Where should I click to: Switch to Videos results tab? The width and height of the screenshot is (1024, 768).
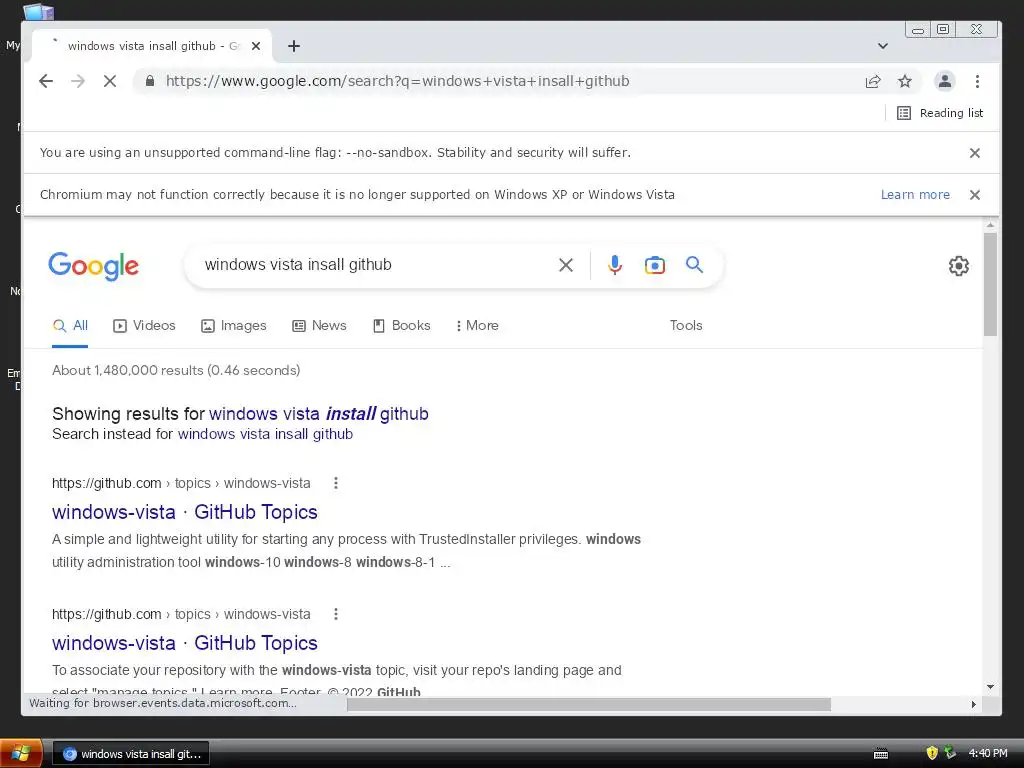tap(144, 325)
